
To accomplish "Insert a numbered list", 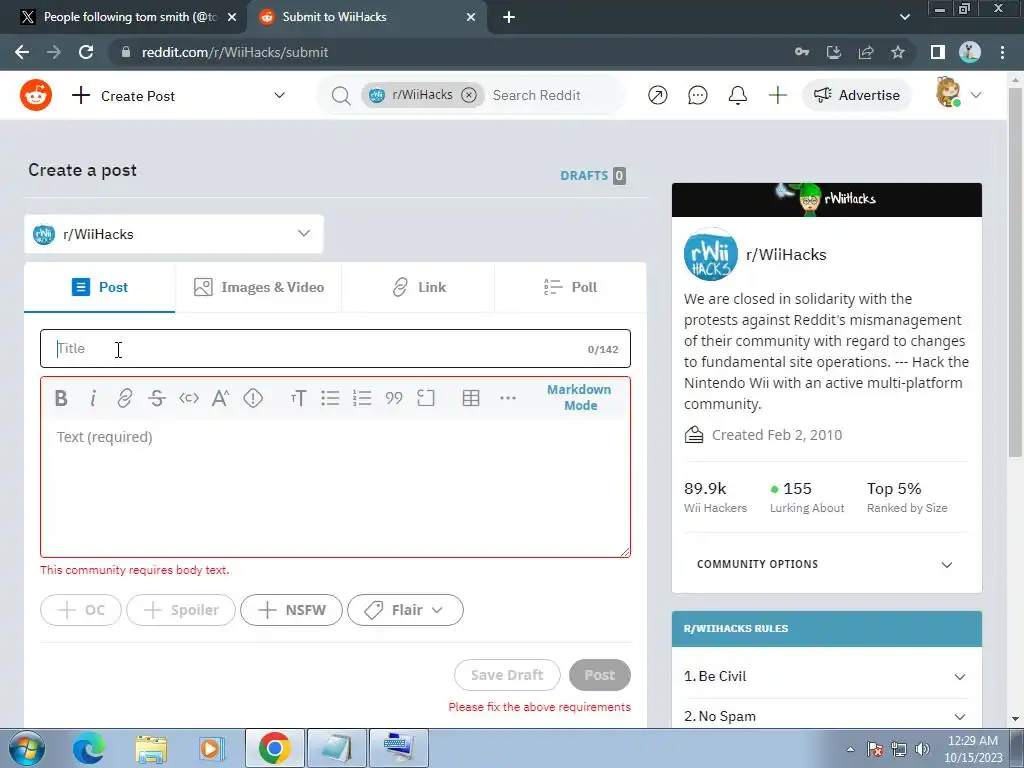I will click(362, 398).
